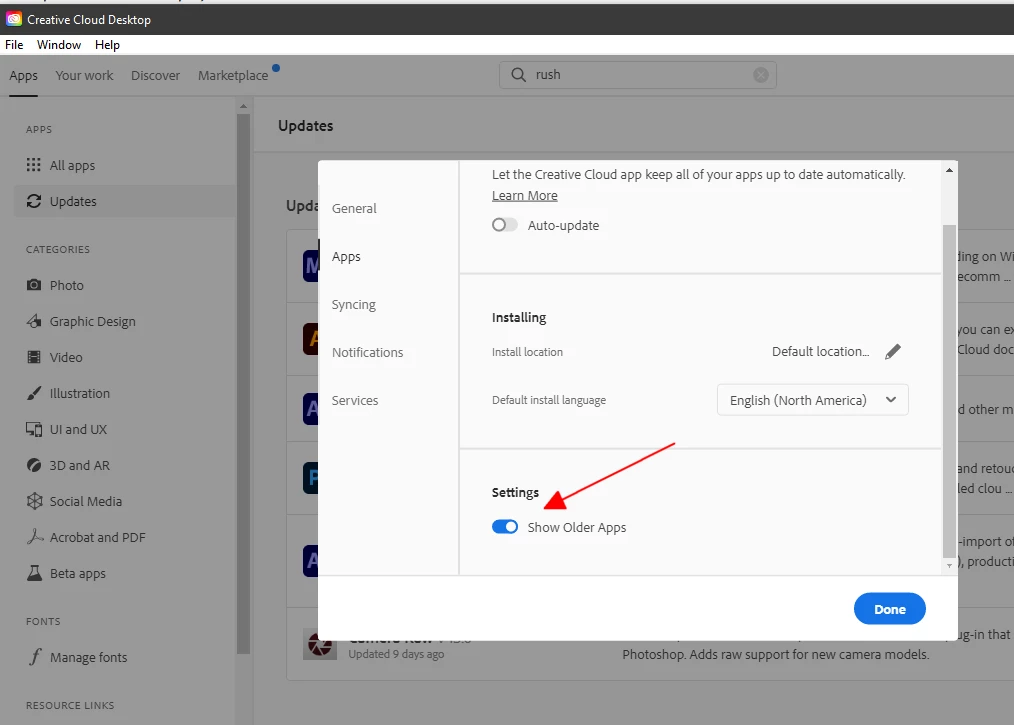The image size is (1014, 725).
Task: Click the Photo camera icon
Action: click(34, 285)
